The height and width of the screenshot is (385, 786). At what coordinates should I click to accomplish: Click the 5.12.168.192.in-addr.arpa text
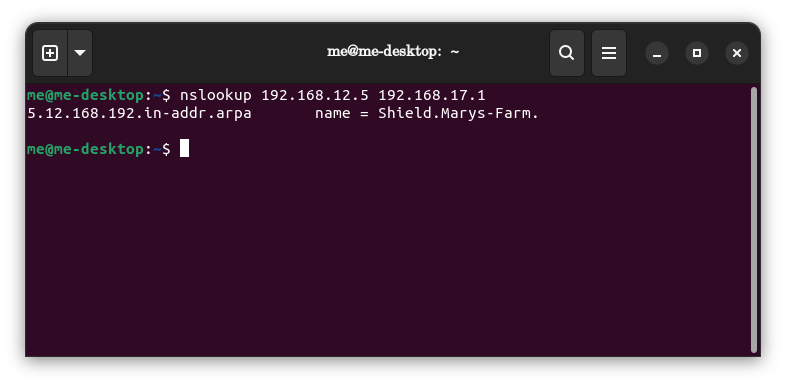139,113
